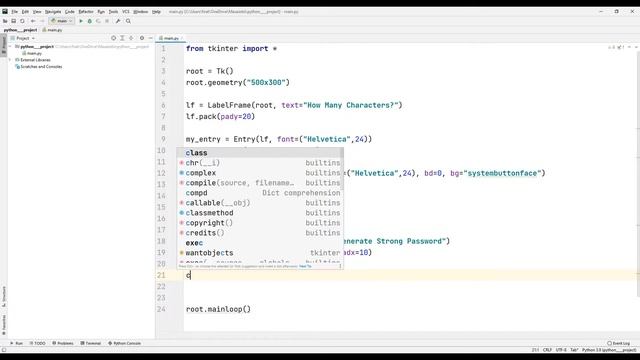Image resolution: width=640 pixels, height=360 pixels.
Task: Toggle the Favorites tool window side tab
Action: coord(4,324)
